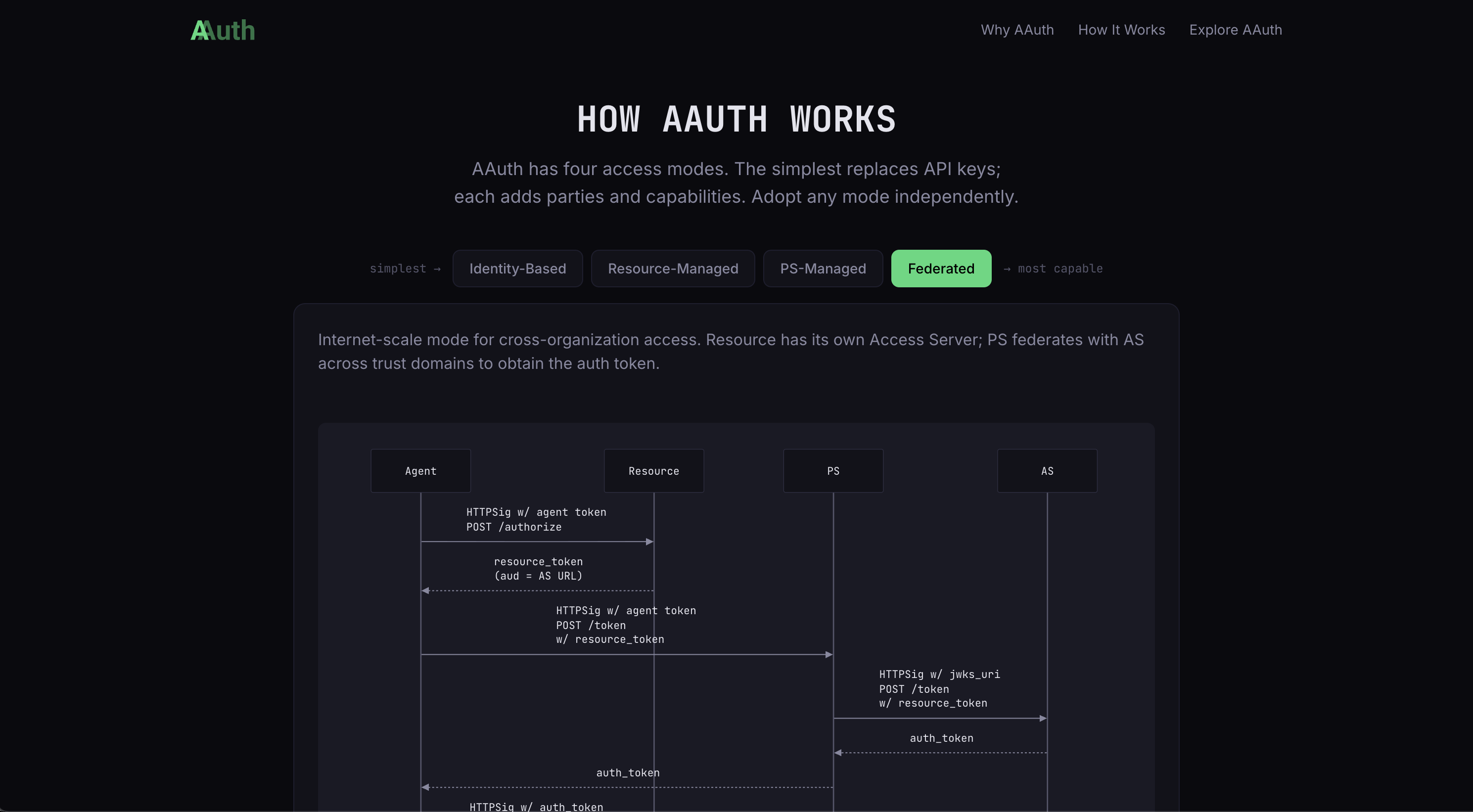Open the How It Works page
The image size is (1473, 812).
pyautogui.click(x=1121, y=30)
